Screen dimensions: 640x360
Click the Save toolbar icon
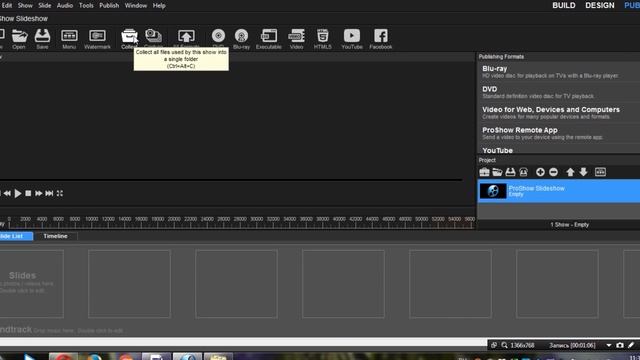pyautogui.click(x=42, y=39)
